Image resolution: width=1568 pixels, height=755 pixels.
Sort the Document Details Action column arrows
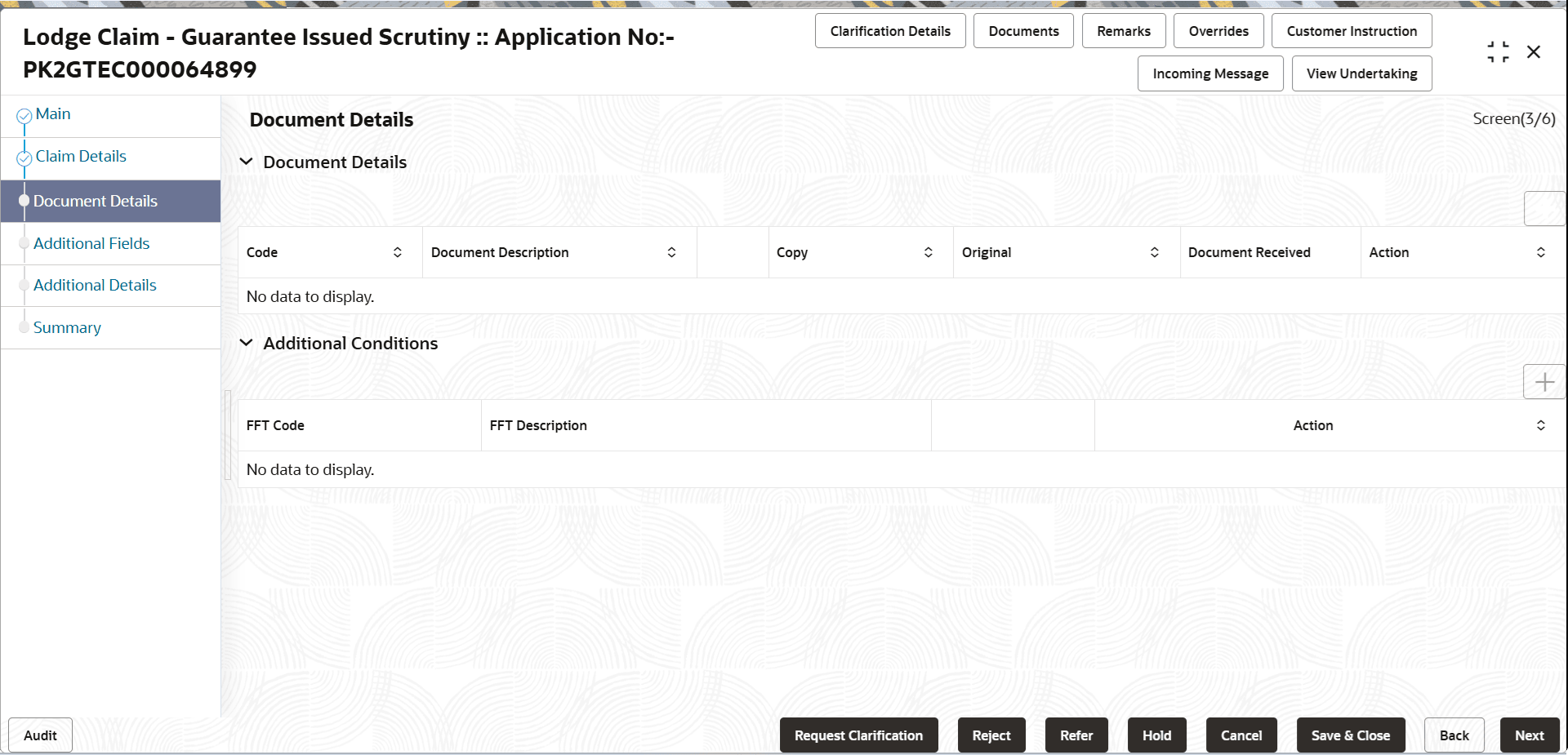(1541, 252)
